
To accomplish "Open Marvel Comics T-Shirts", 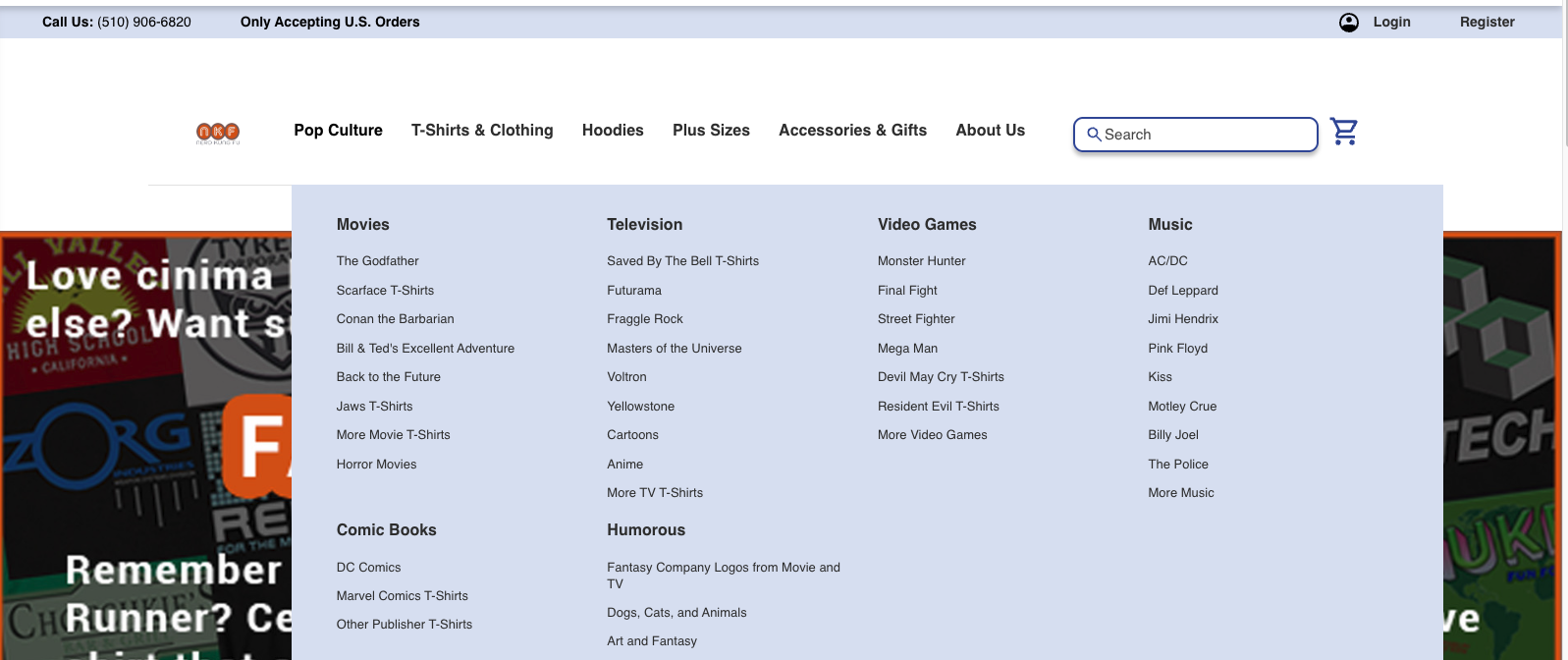I will pyautogui.click(x=402, y=596).
